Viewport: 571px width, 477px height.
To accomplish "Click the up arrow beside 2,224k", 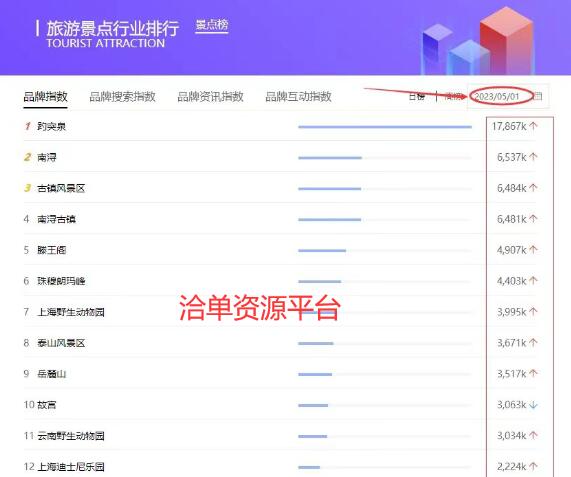I will (x=533, y=466).
